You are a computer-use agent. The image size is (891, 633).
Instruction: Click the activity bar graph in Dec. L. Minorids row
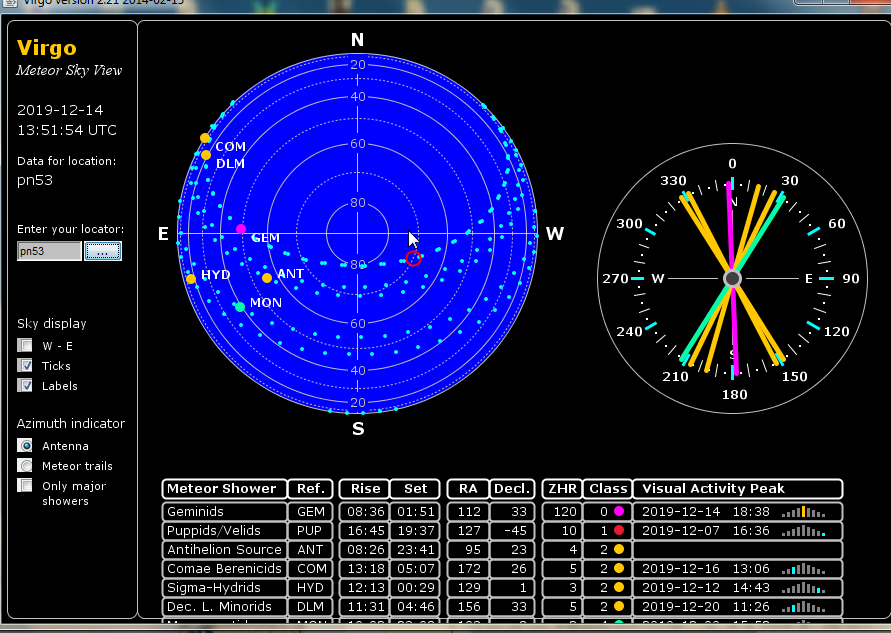click(803, 607)
